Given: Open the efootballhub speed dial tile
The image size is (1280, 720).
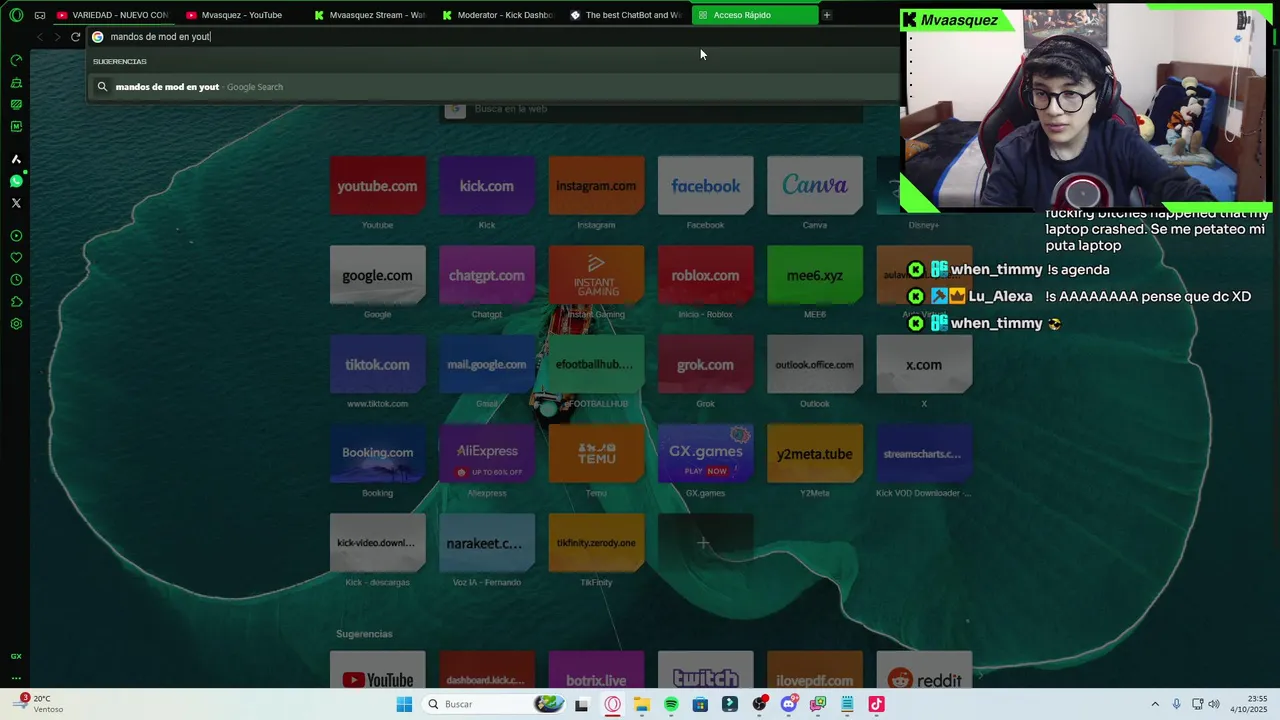Looking at the screenshot, I should point(596,364).
